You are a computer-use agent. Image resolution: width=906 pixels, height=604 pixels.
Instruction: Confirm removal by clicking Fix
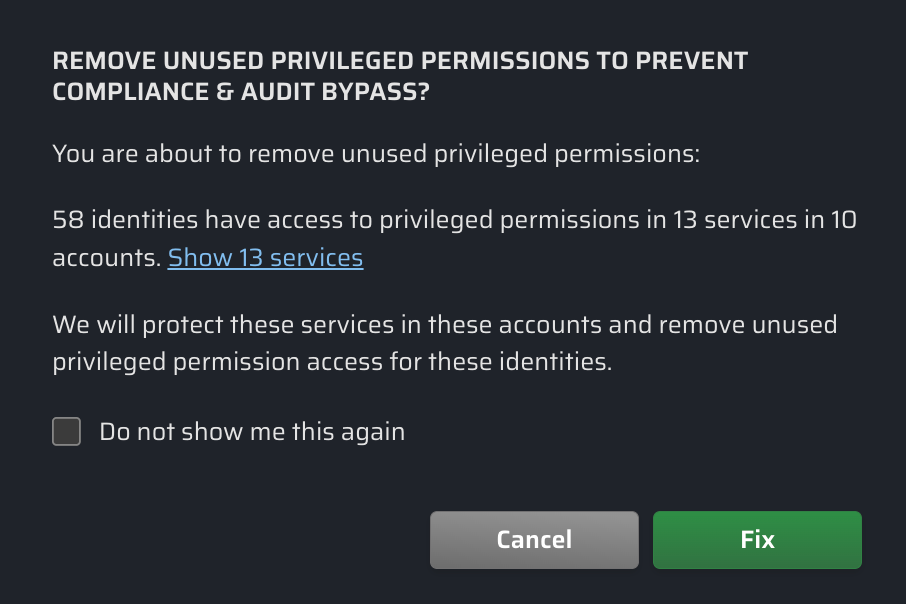tap(757, 540)
